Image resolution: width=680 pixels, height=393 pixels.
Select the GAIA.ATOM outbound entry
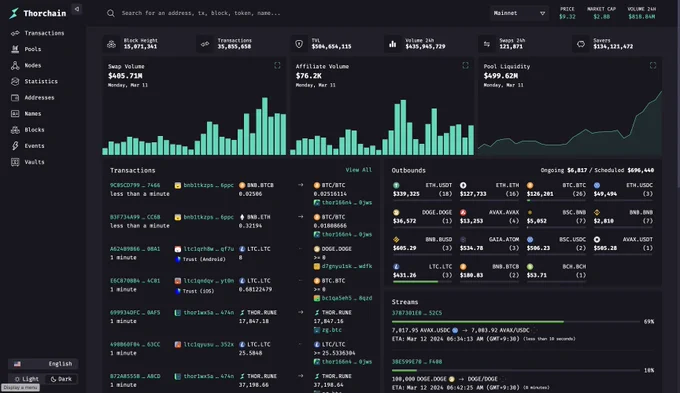(489, 244)
